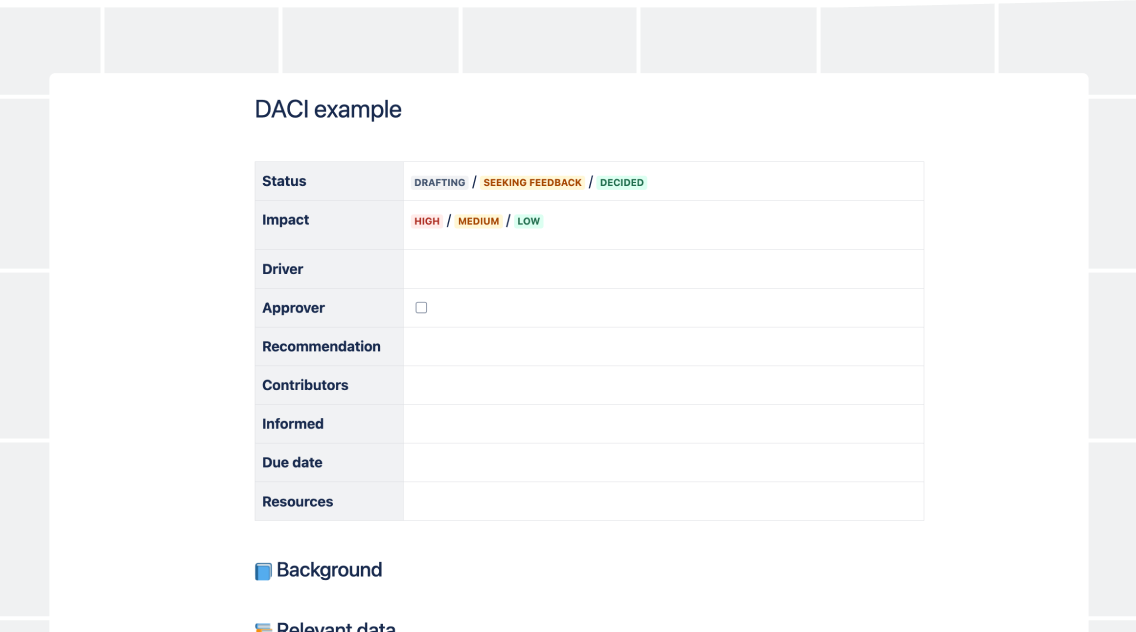Click the empty Contributors value cell
1136x632 pixels.
pos(664,385)
